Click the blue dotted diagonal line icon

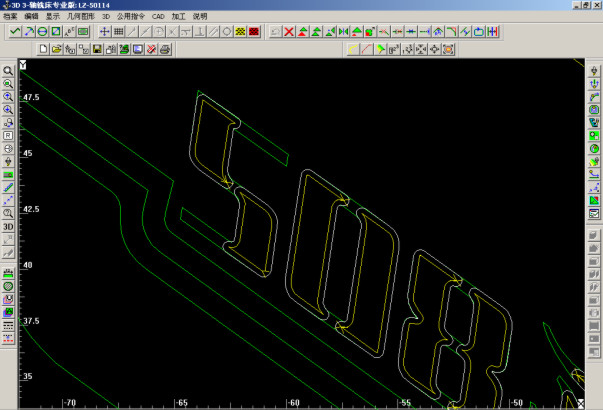pos(8,200)
